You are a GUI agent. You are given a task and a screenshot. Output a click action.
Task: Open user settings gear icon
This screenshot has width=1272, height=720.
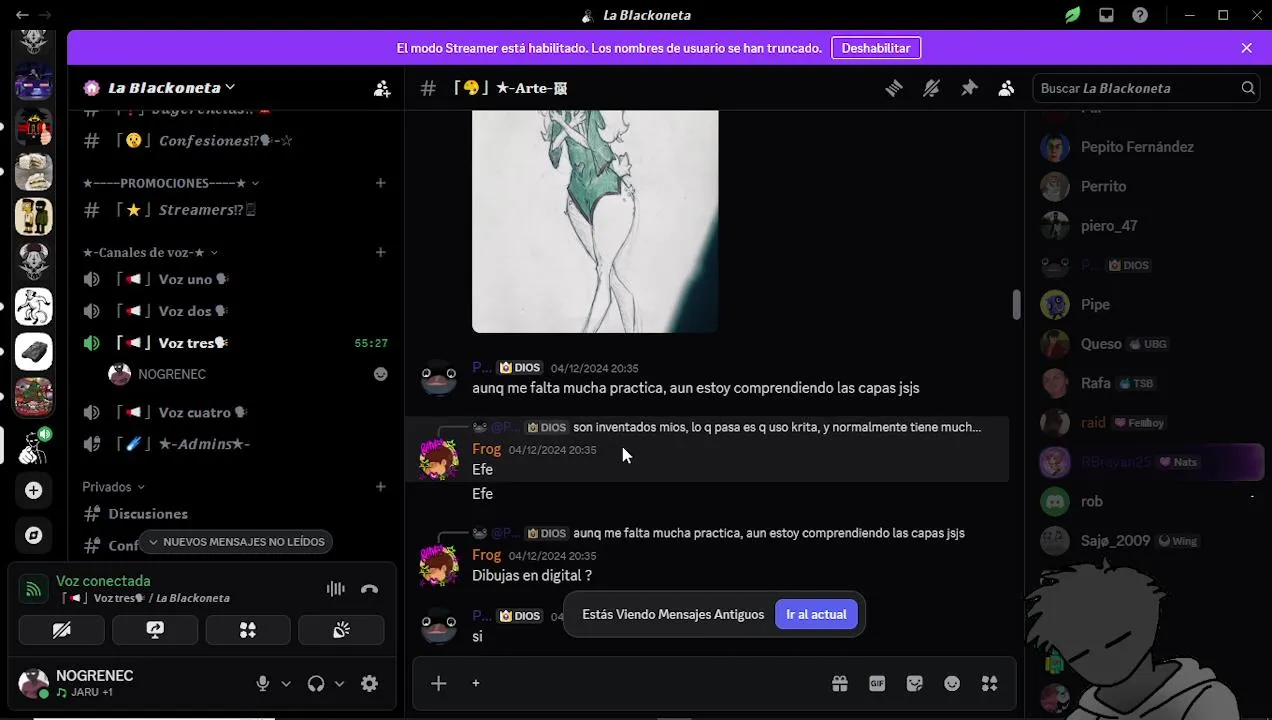tap(369, 684)
